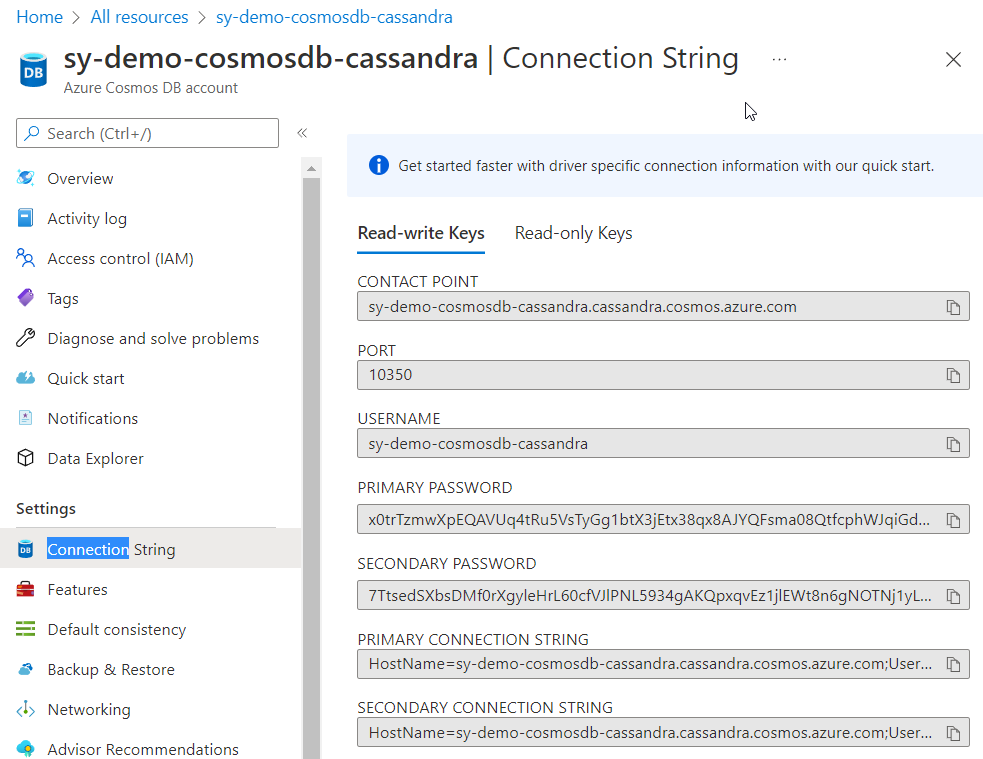The height and width of the screenshot is (759, 983).
Task: Click the Data Explorer cube icon
Action: point(26,458)
